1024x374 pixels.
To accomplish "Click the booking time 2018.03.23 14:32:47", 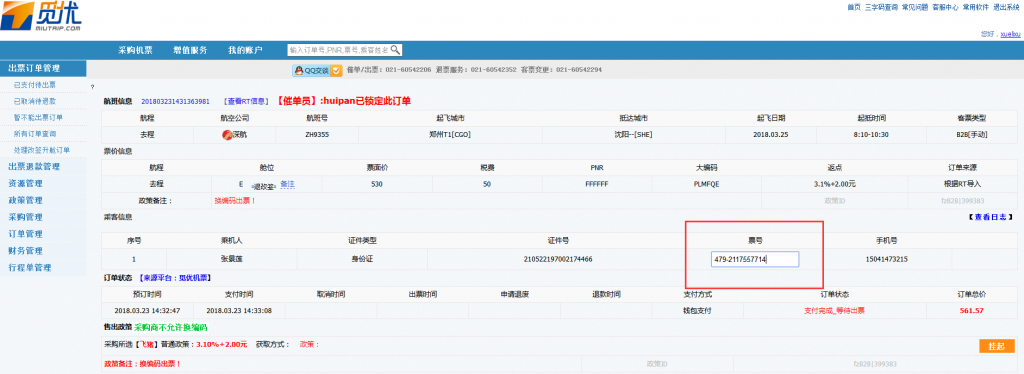I will click(147, 310).
